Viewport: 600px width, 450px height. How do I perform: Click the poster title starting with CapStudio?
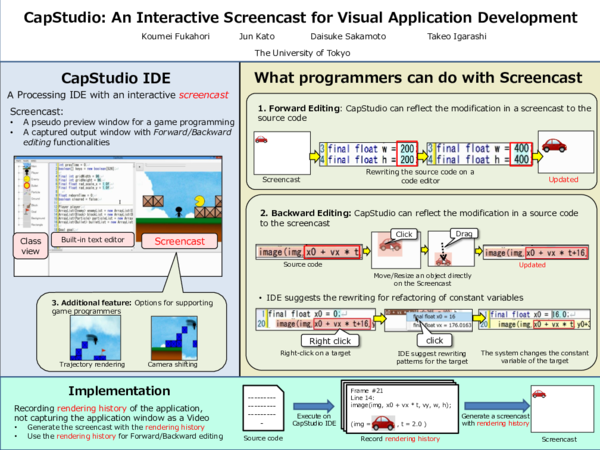(x=300, y=18)
